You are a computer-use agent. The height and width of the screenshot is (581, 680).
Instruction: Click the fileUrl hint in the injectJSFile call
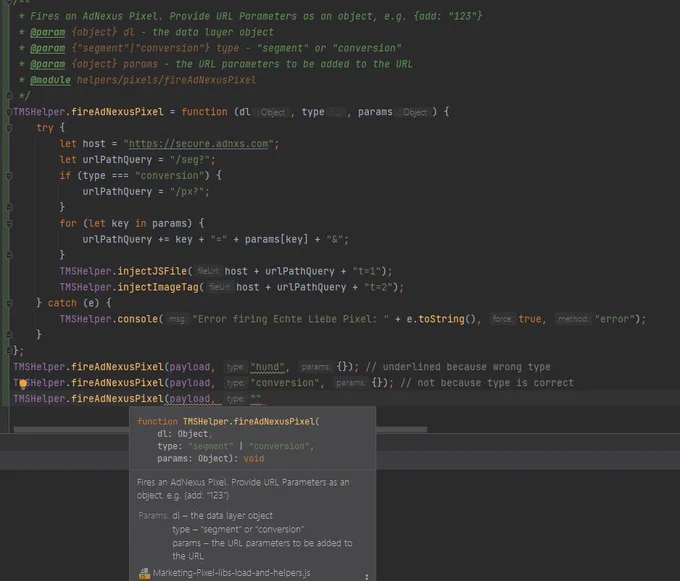208,271
